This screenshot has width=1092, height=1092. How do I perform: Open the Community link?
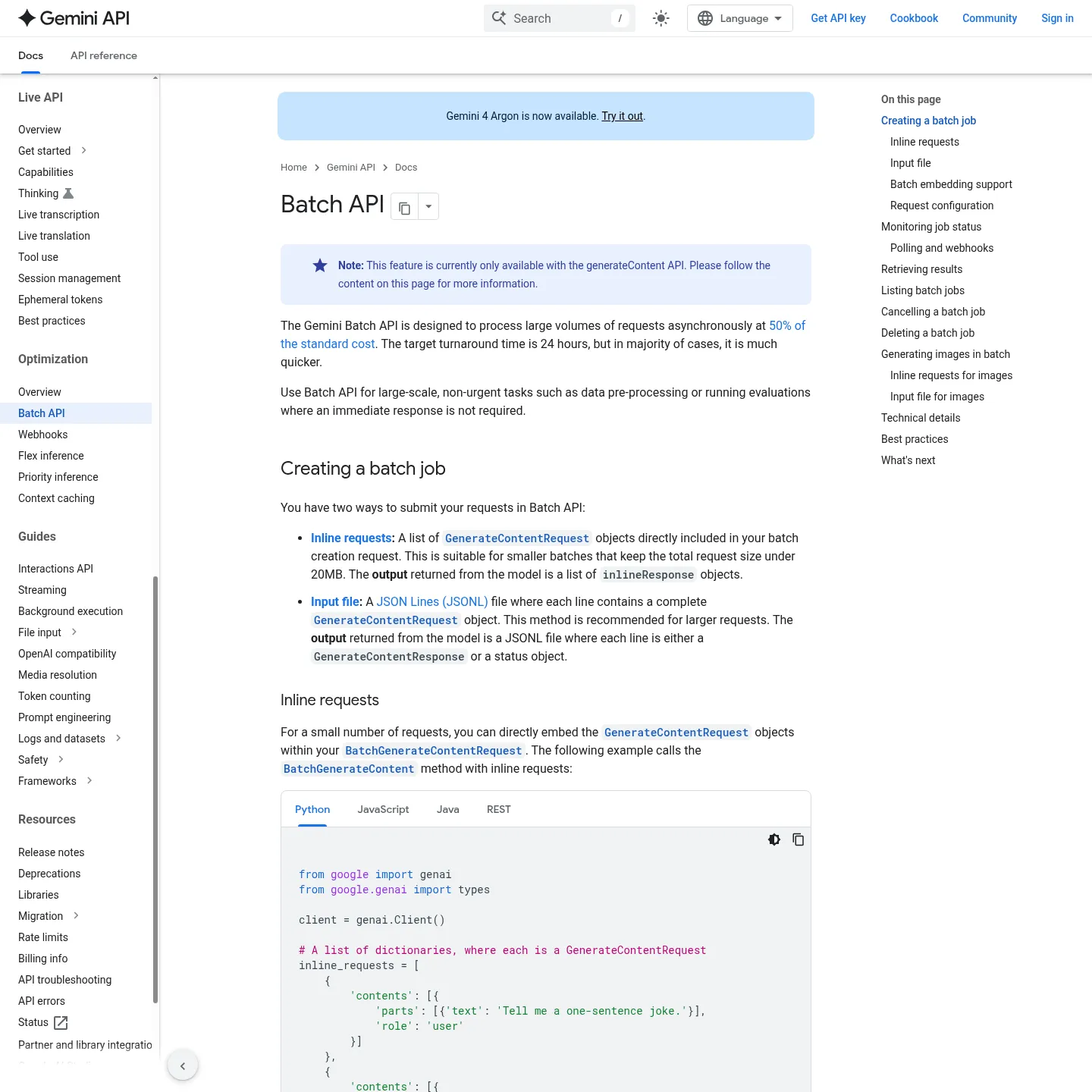point(990,18)
